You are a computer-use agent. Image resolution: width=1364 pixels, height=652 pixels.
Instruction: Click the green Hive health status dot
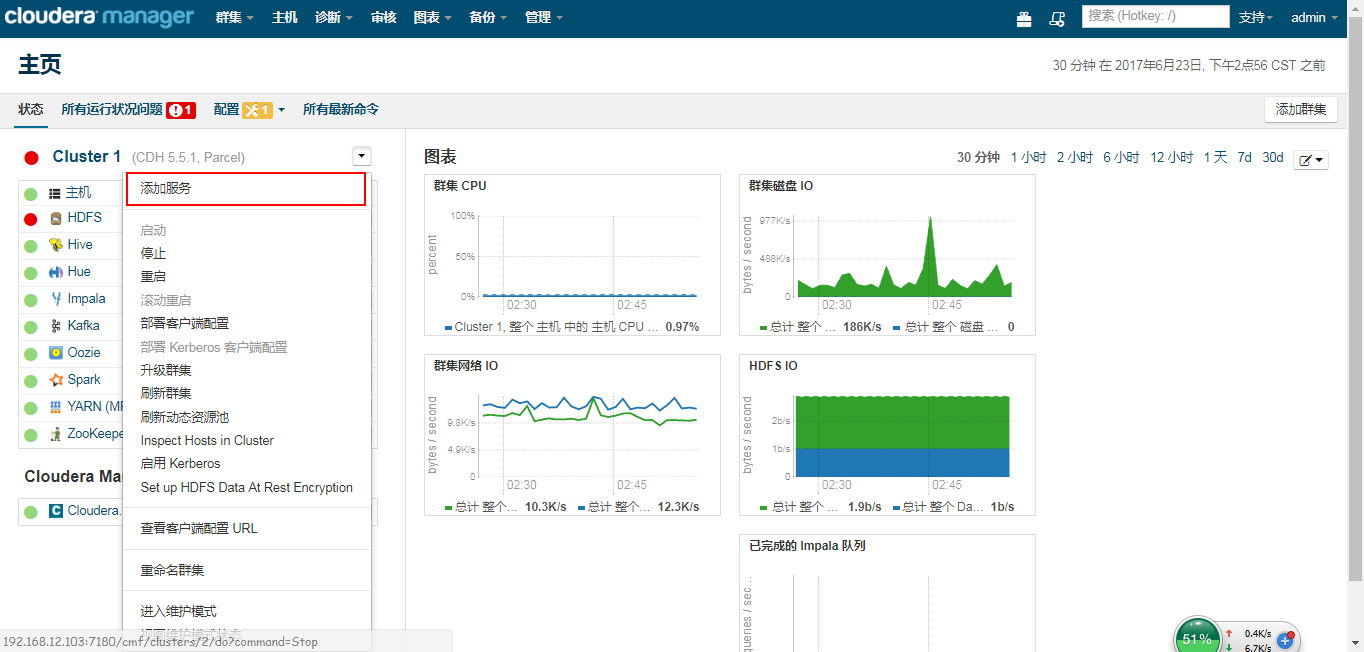(31, 246)
